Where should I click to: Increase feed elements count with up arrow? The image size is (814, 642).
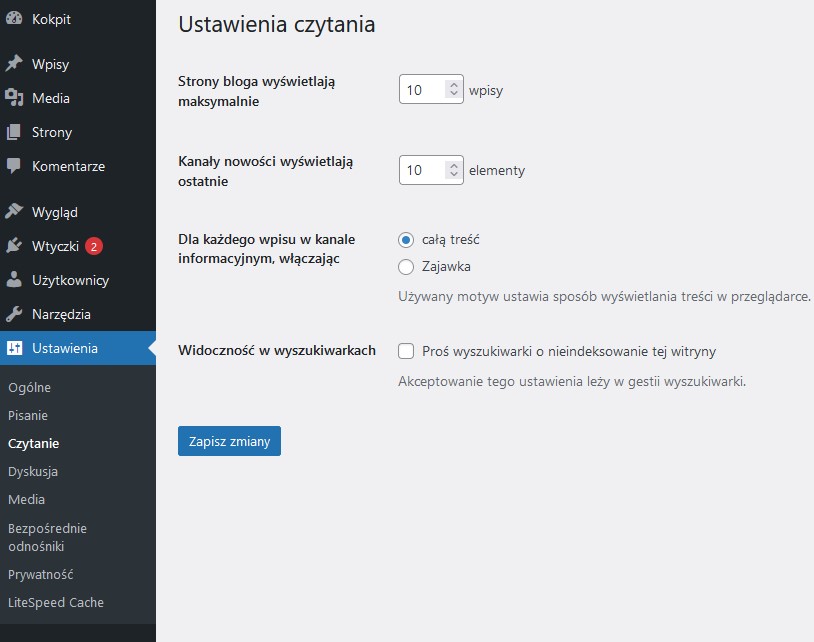(454, 166)
